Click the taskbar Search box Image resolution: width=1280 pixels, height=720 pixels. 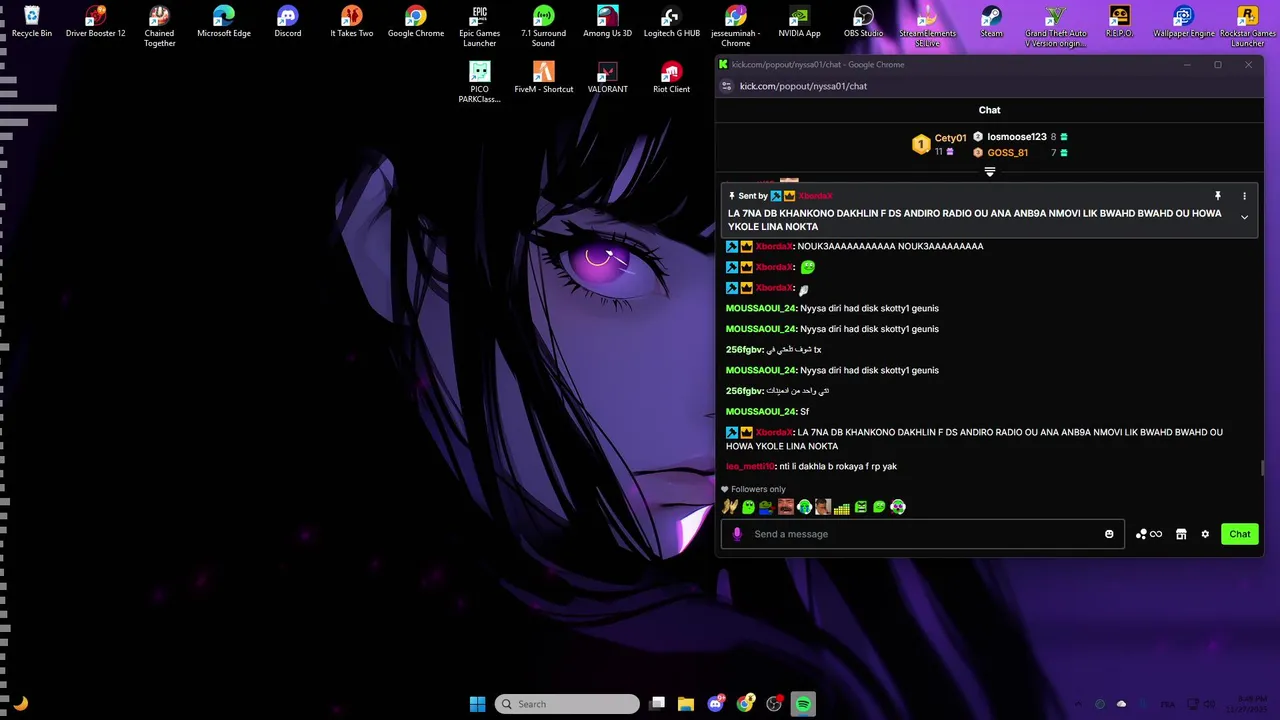tap(567, 704)
